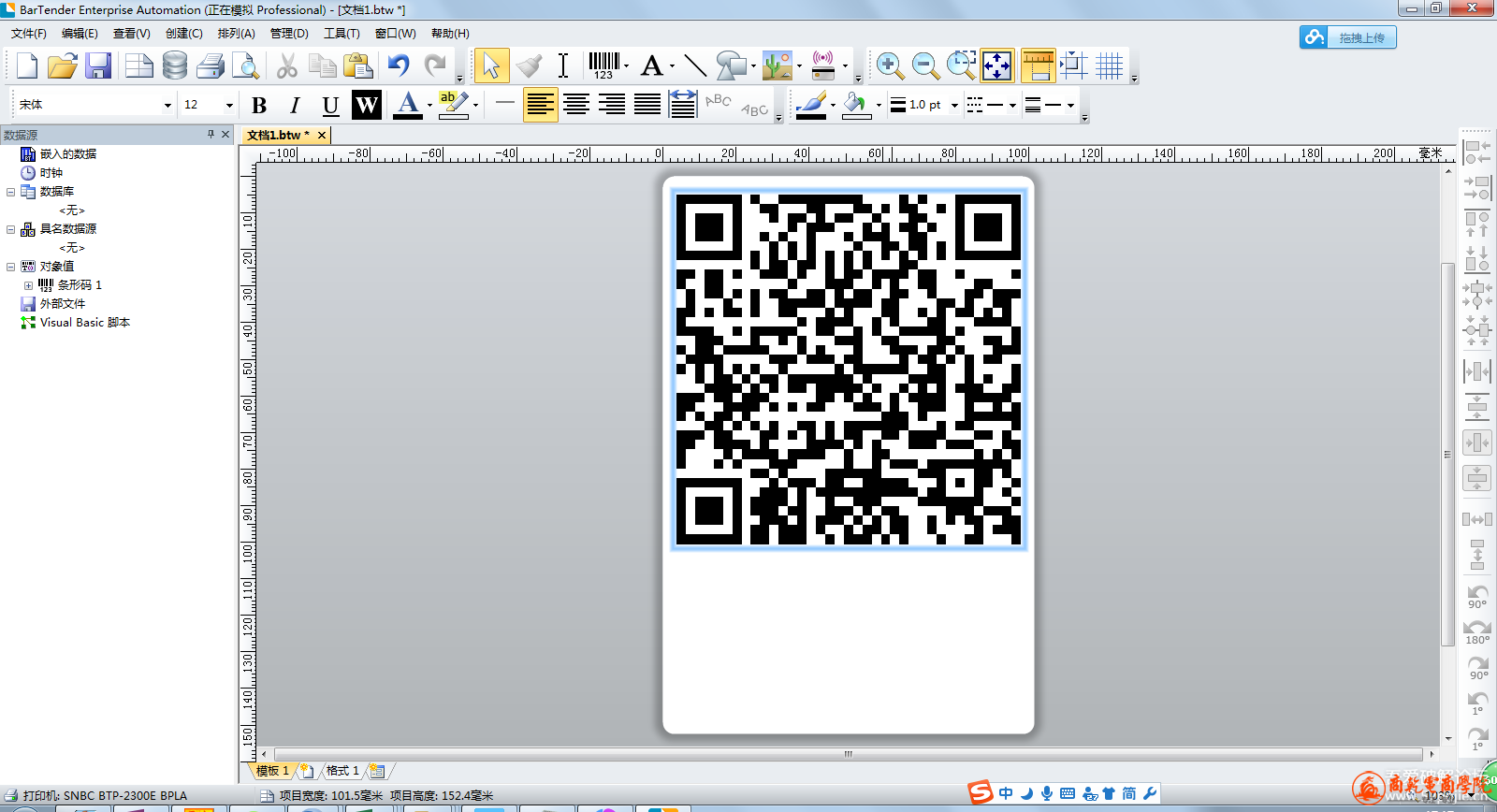The height and width of the screenshot is (812, 1497).
Task: Pick the fill color bucket swatch
Action: [856, 105]
